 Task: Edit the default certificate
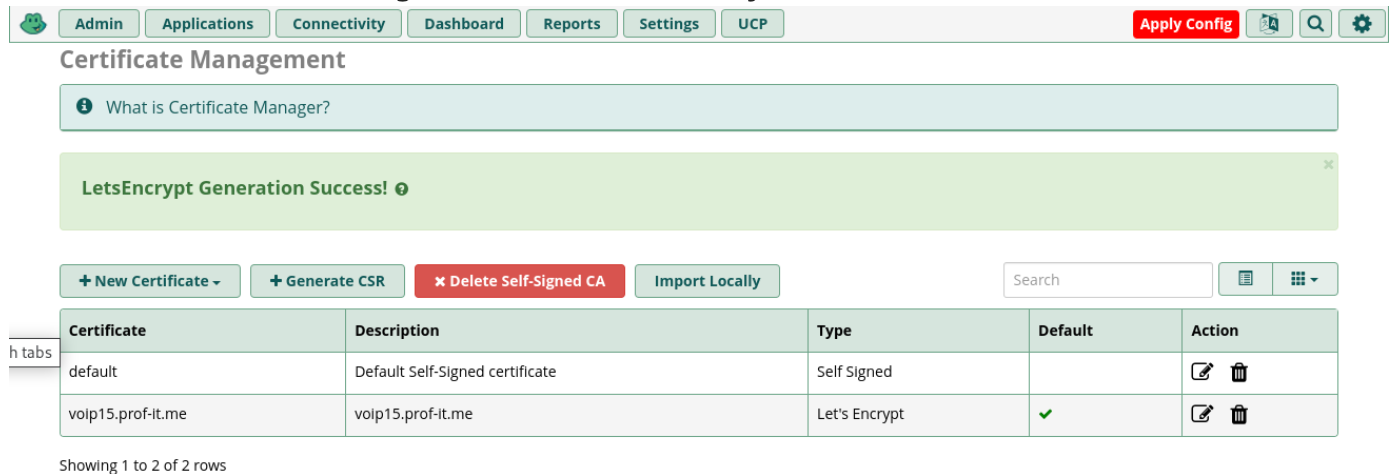pyautogui.click(x=1202, y=372)
